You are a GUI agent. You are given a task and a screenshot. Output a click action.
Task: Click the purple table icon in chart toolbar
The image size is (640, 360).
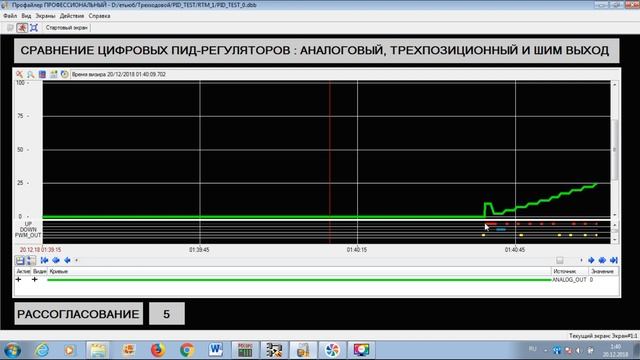pyautogui.click(x=42, y=74)
